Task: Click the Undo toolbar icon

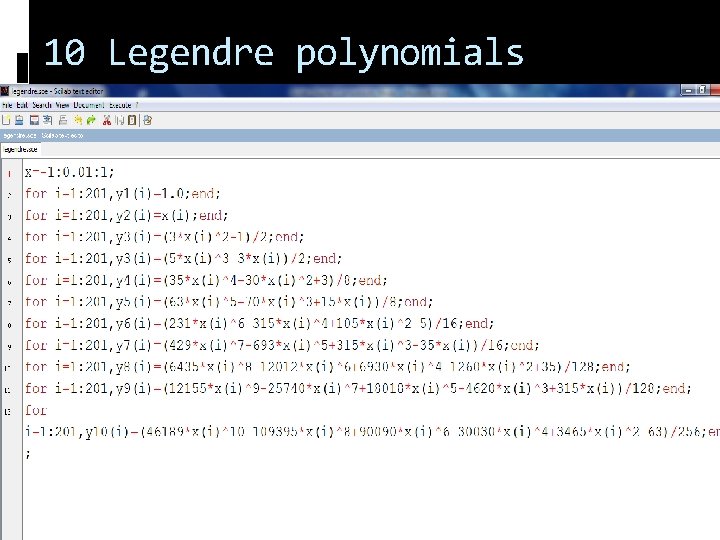Action: click(78, 120)
